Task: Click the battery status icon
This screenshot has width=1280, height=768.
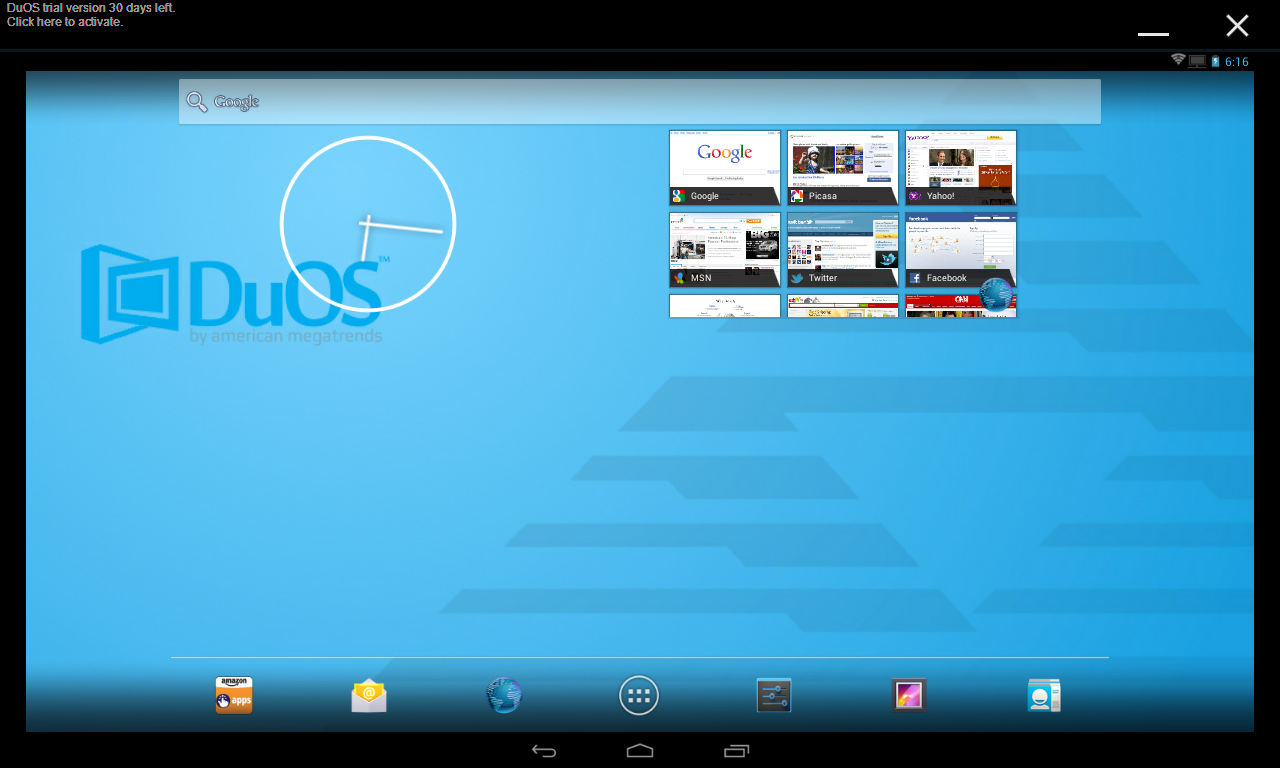Action: pos(1216,61)
